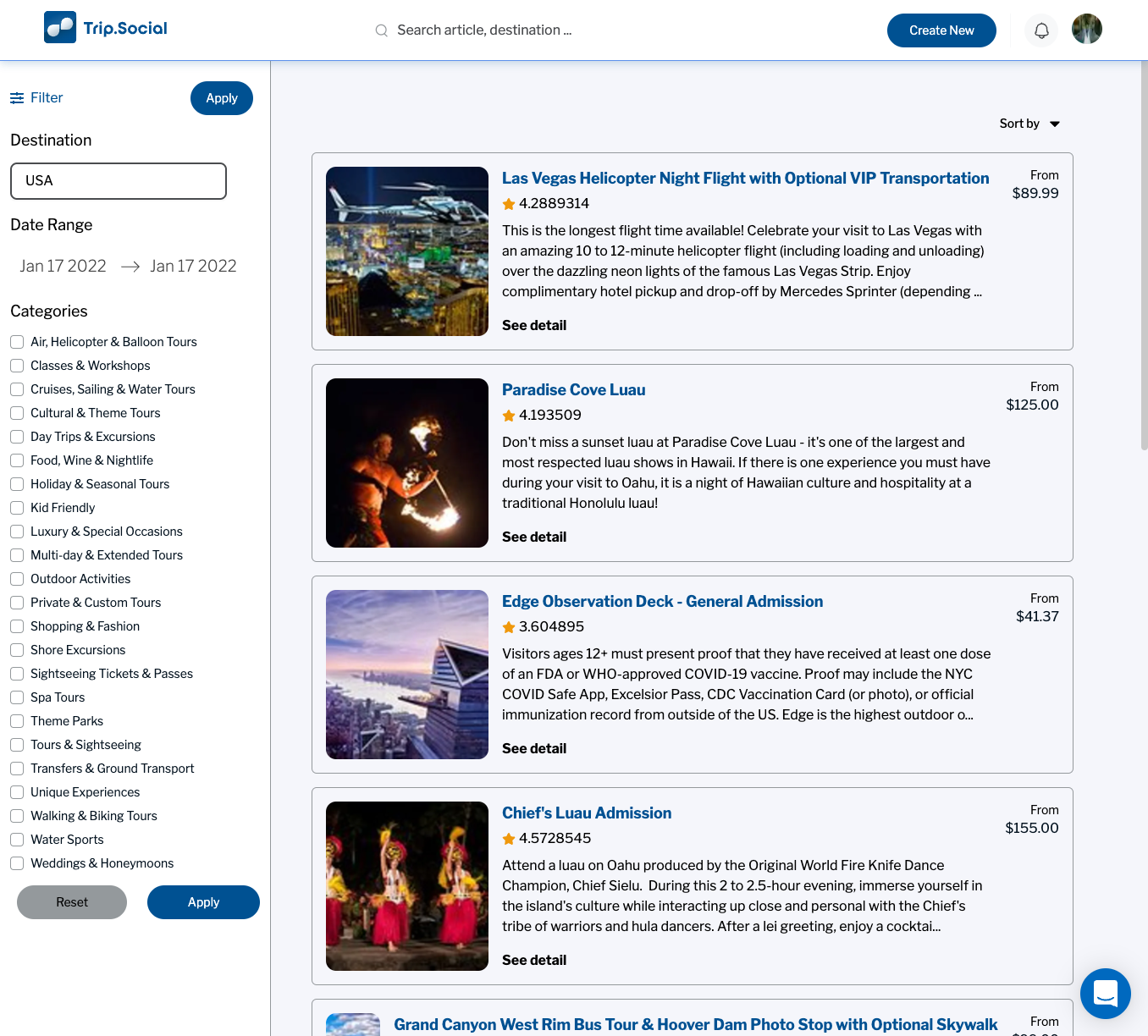Check Spa Tours category

pyautogui.click(x=17, y=697)
